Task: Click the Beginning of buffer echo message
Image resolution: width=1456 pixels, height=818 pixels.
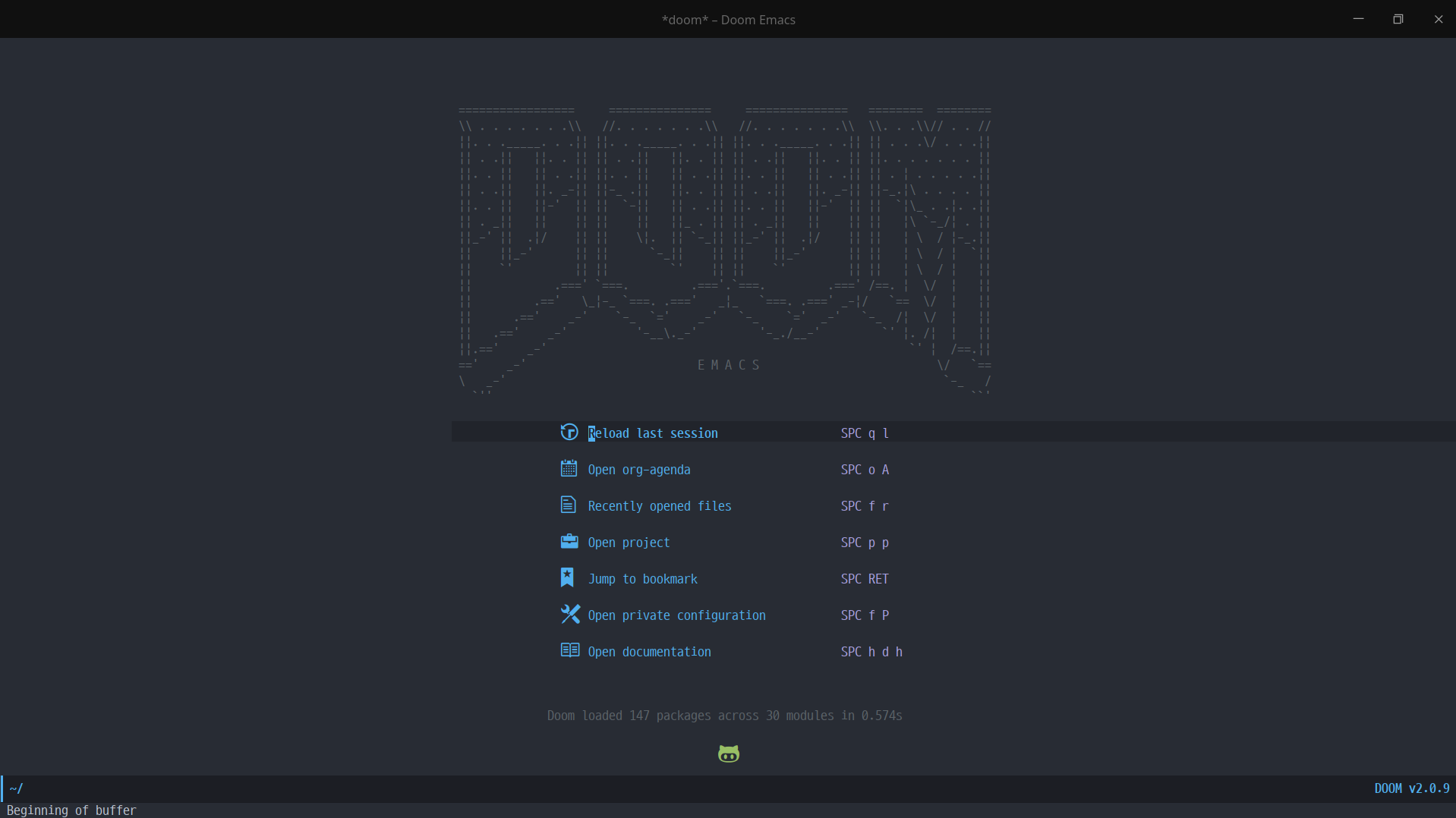Action: click(x=71, y=810)
